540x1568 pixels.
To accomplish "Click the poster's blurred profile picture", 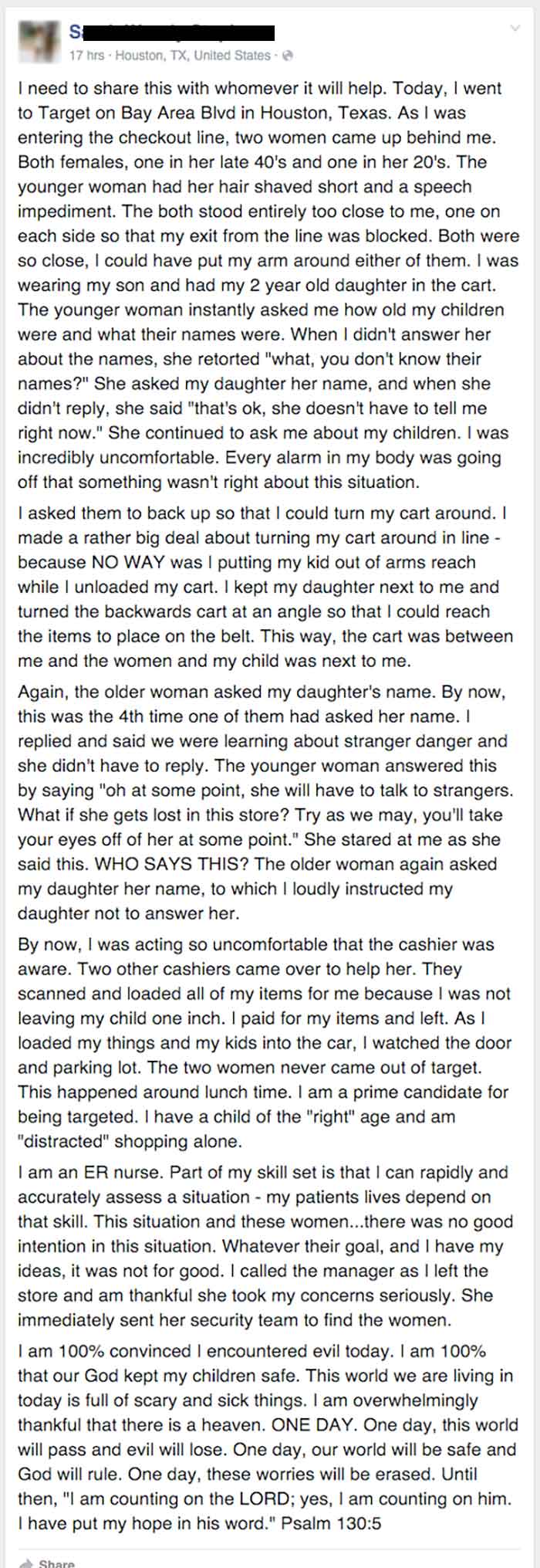I will (39, 39).
